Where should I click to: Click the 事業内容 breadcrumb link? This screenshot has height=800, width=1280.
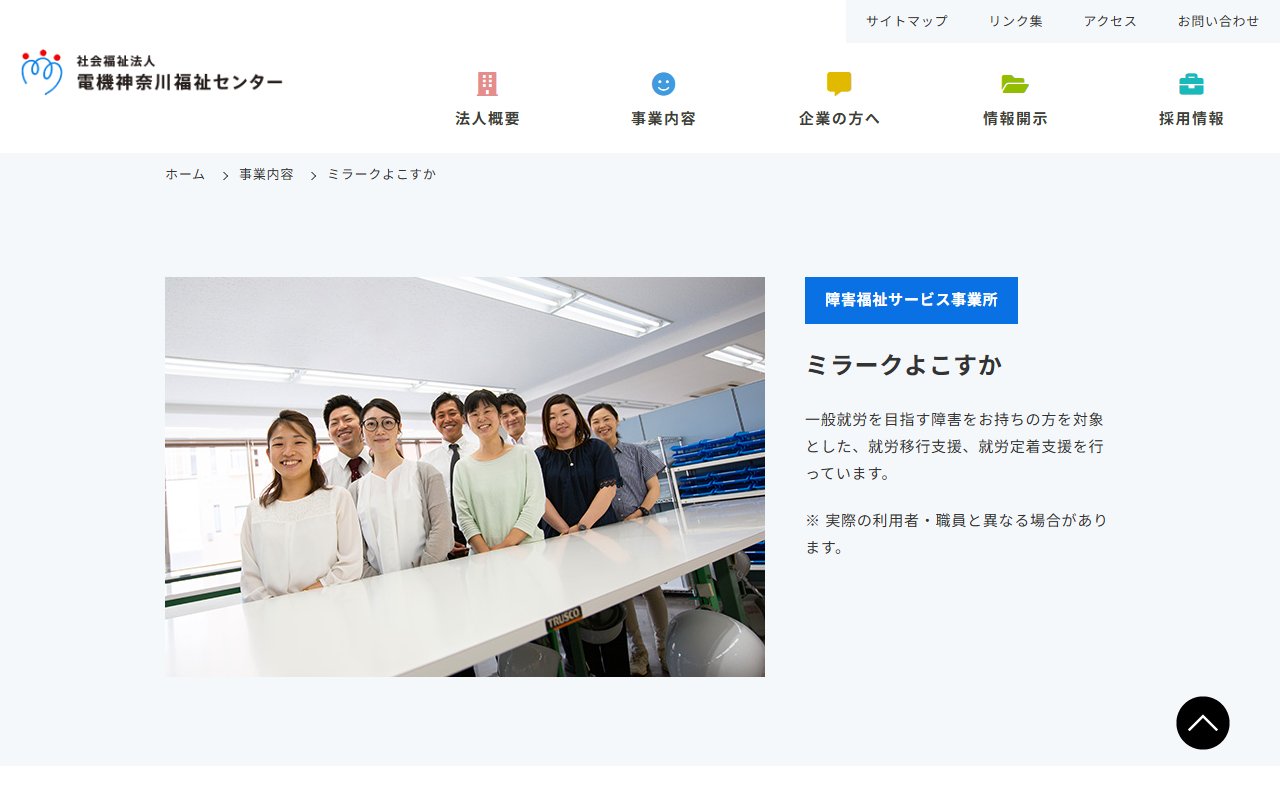pyautogui.click(x=267, y=174)
